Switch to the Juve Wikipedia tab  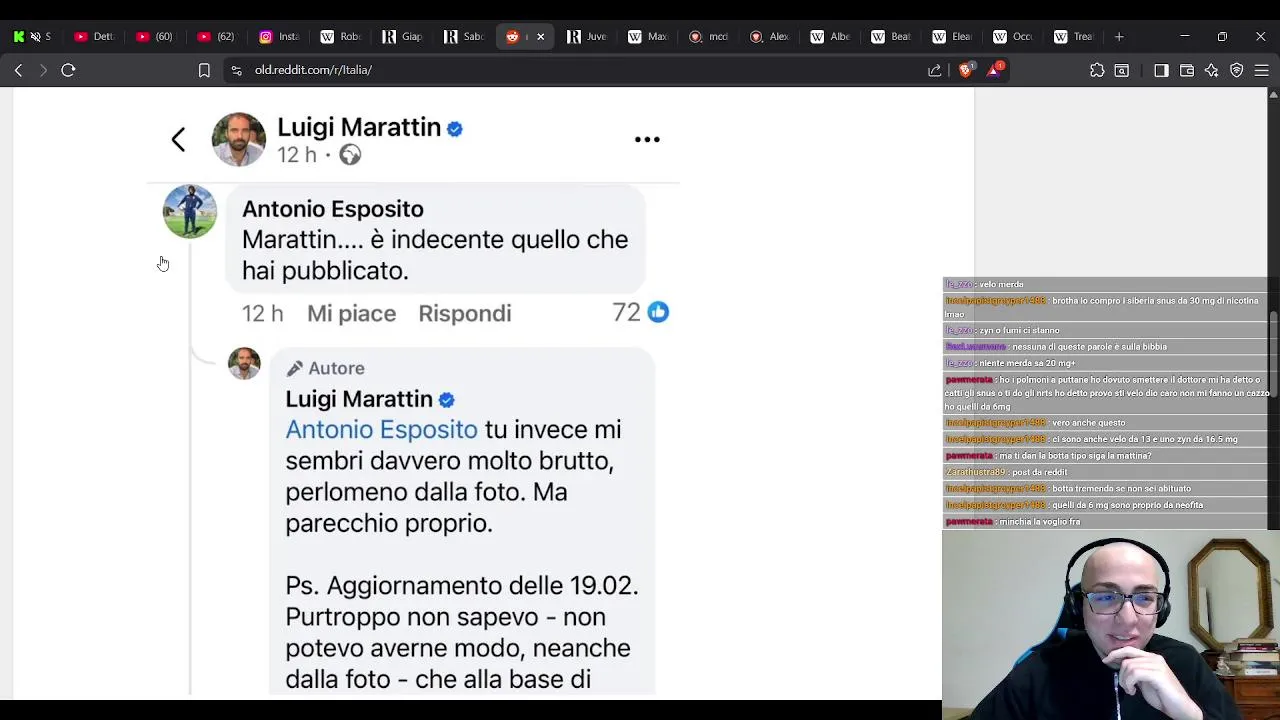[587, 36]
